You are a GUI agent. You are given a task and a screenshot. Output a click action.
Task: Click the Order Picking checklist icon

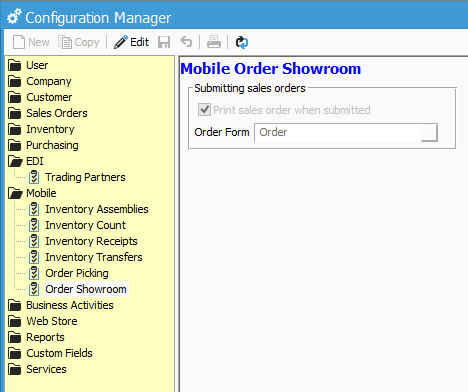(x=34, y=273)
